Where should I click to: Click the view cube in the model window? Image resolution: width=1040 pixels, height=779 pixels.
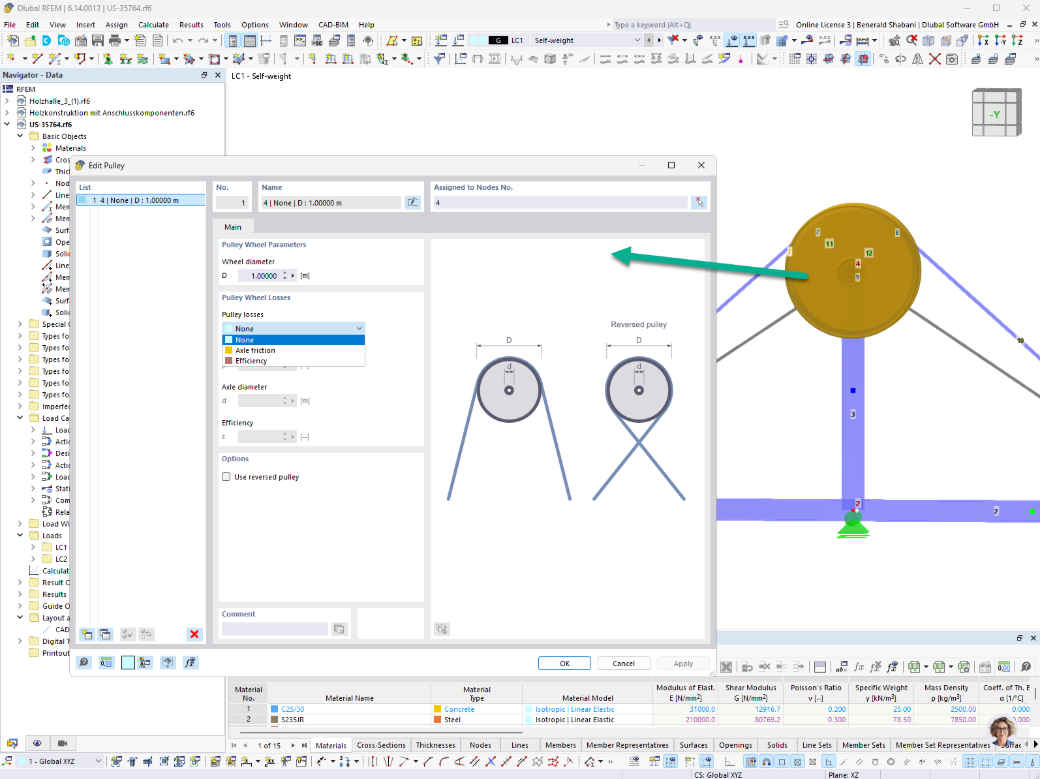(996, 113)
